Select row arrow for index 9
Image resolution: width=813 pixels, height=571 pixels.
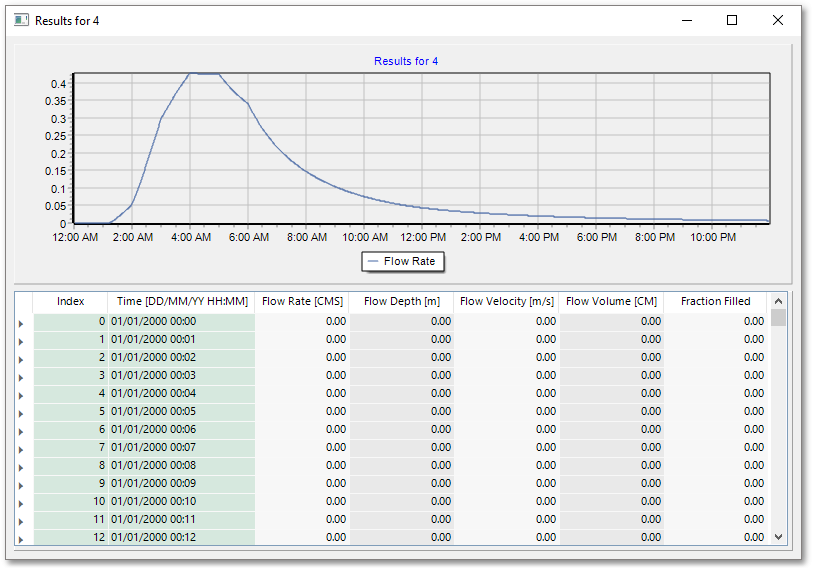(x=22, y=486)
